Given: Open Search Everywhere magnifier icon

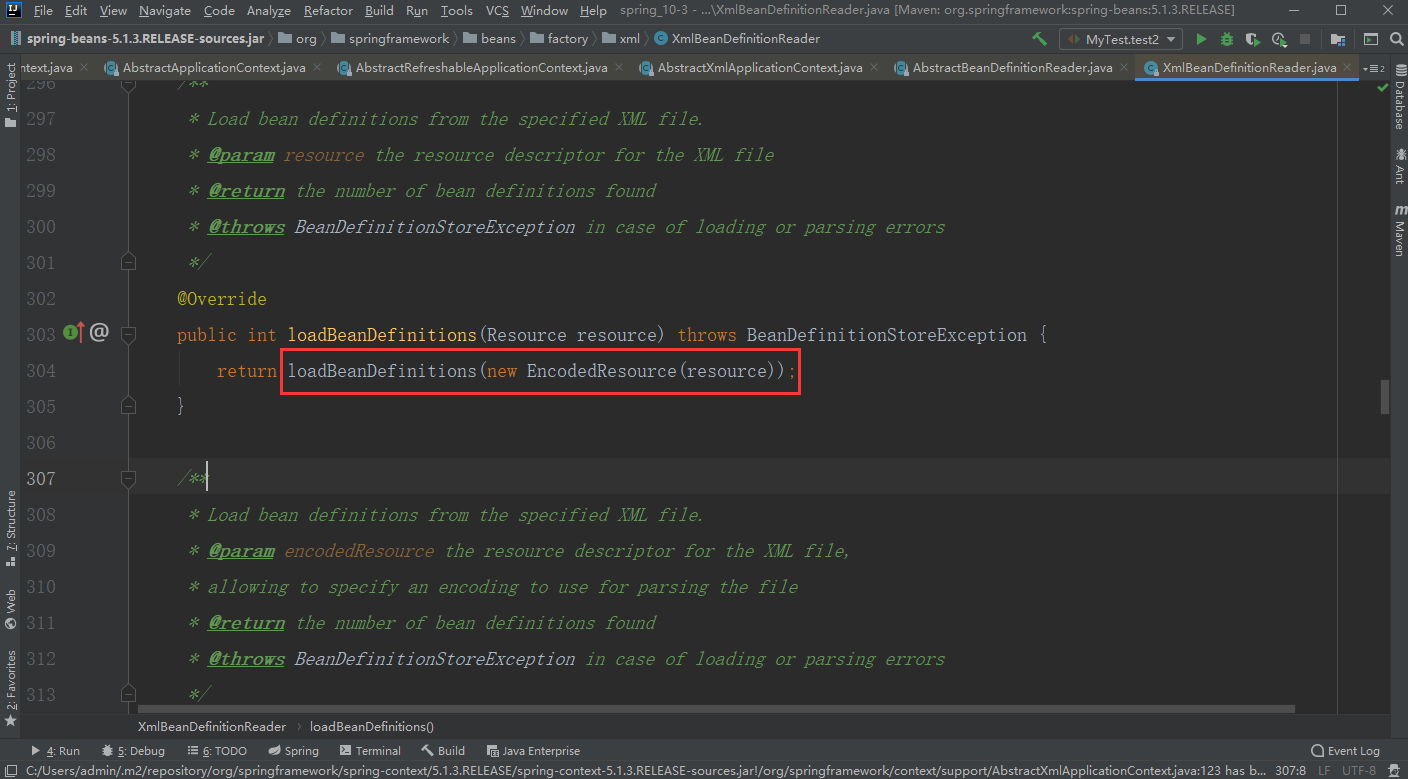Looking at the screenshot, I should click(1396, 39).
